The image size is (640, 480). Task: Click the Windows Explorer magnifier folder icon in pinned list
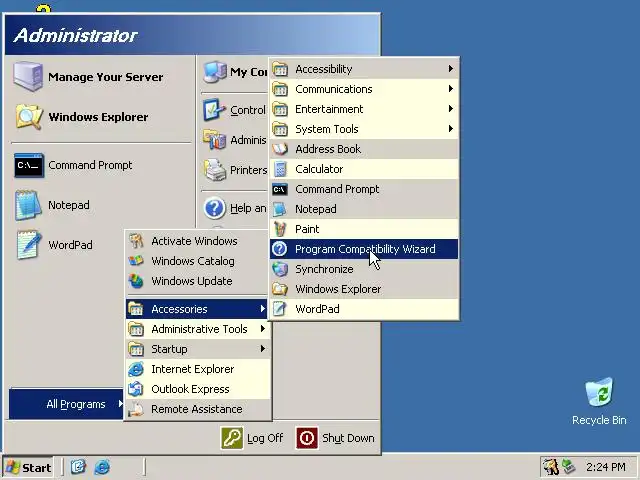(28, 117)
